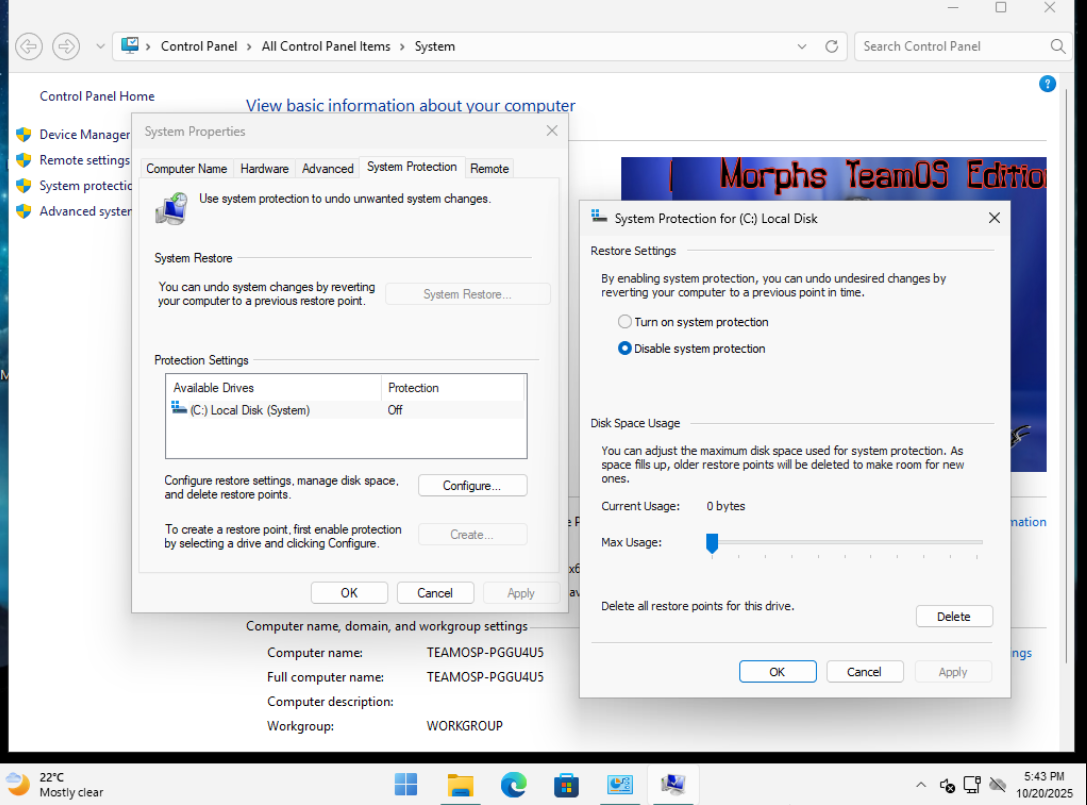Screen dimensions: 1087x805
Task: Click the Control Panel taskbar icon
Action: (x=620, y=784)
